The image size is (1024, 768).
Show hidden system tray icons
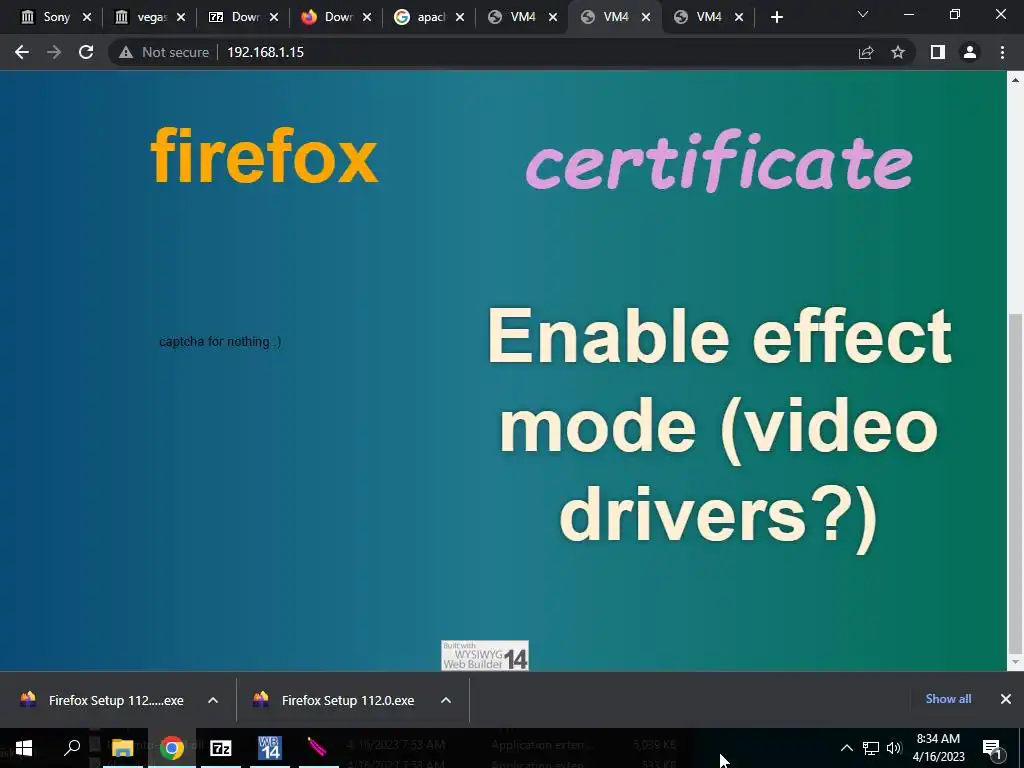tap(846, 748)
